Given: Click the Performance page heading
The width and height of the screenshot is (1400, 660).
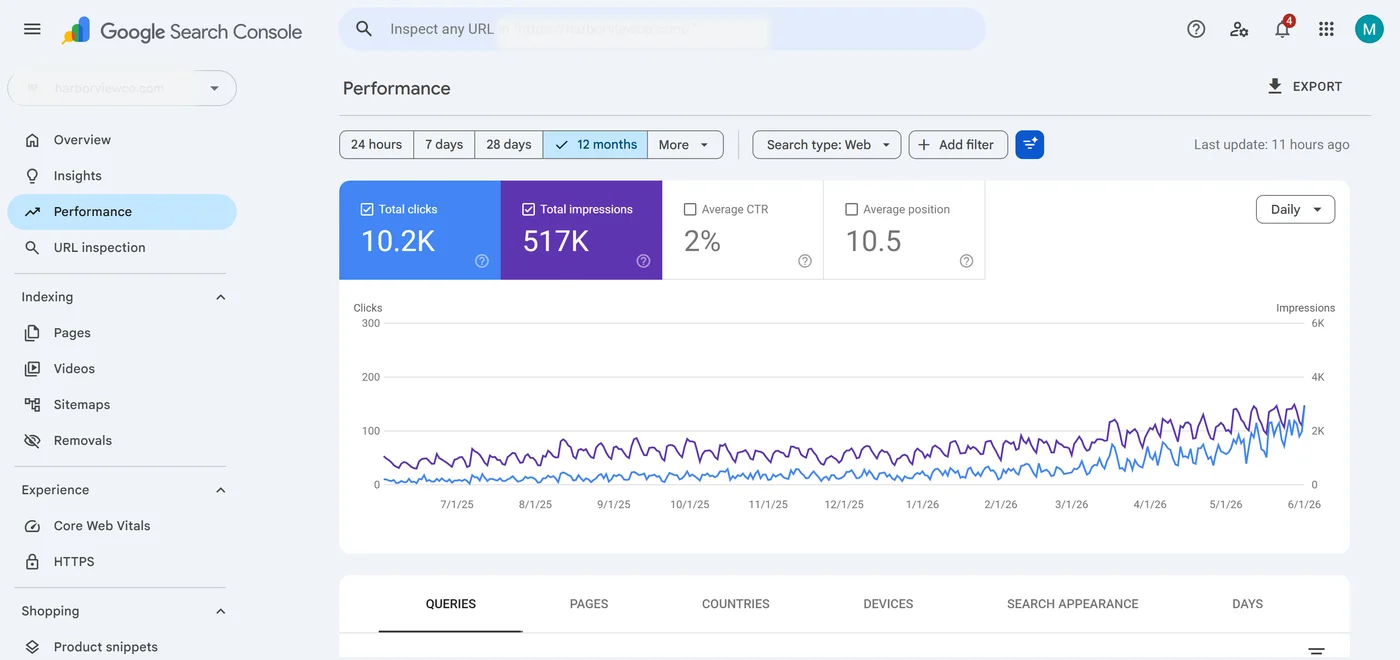Looking at the screenshot, I should tap(397, 88).
